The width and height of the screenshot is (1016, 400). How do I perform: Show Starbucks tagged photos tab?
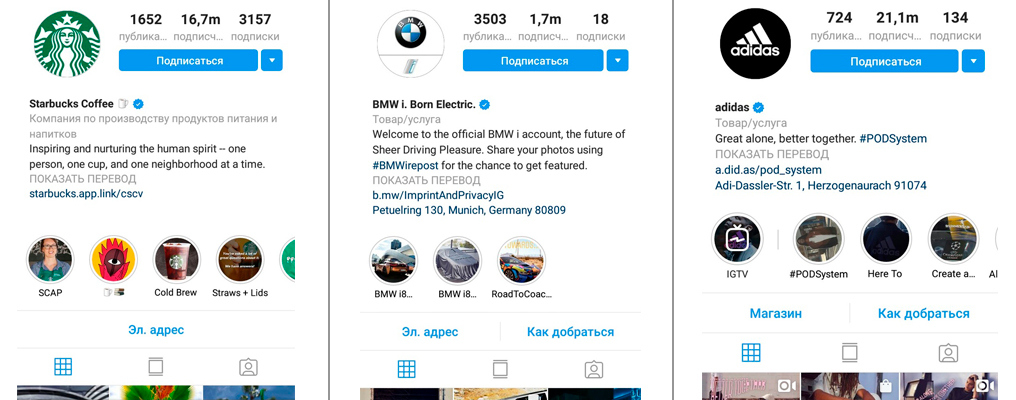pos(248,367)
